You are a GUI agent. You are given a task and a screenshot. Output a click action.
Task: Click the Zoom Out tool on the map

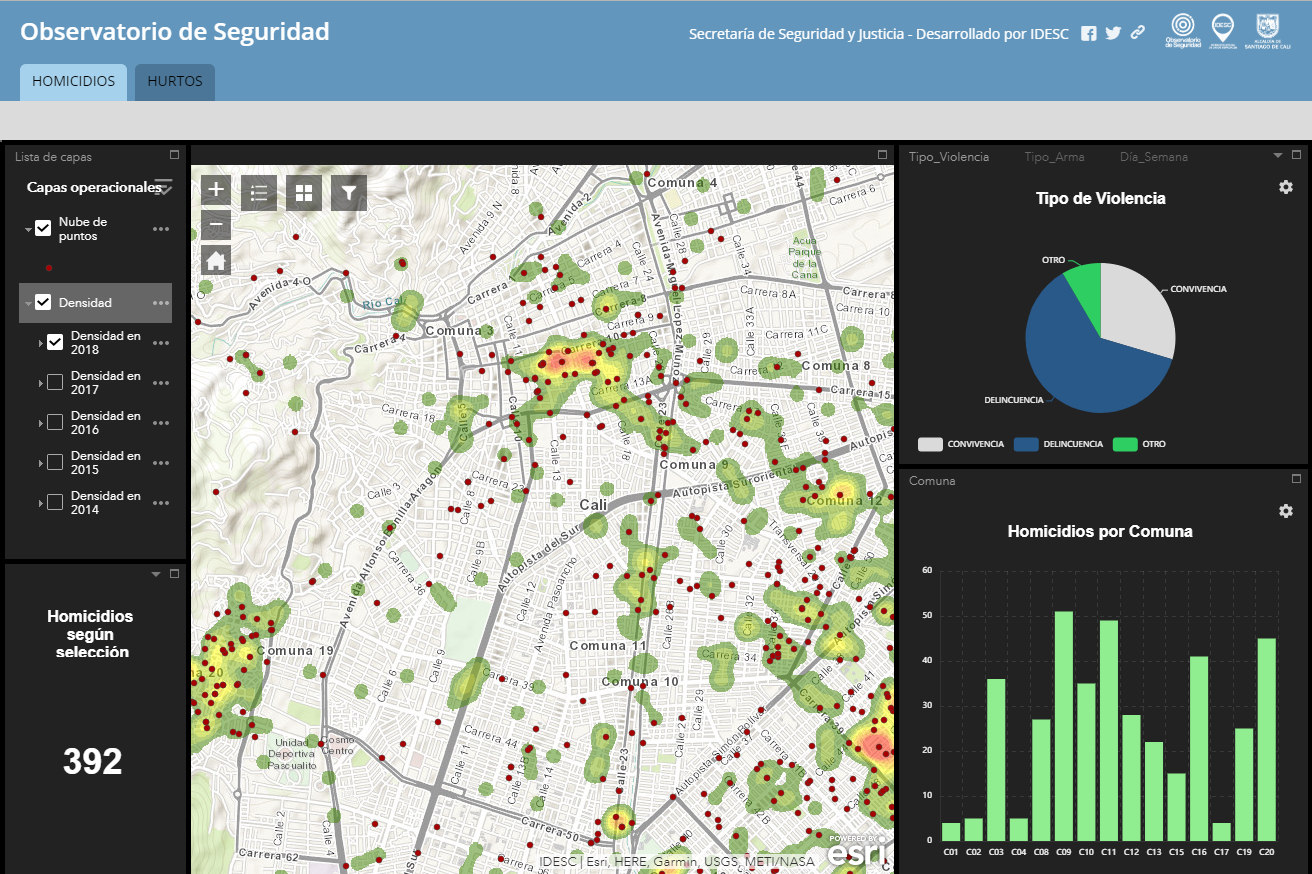[x=215, y=225]
